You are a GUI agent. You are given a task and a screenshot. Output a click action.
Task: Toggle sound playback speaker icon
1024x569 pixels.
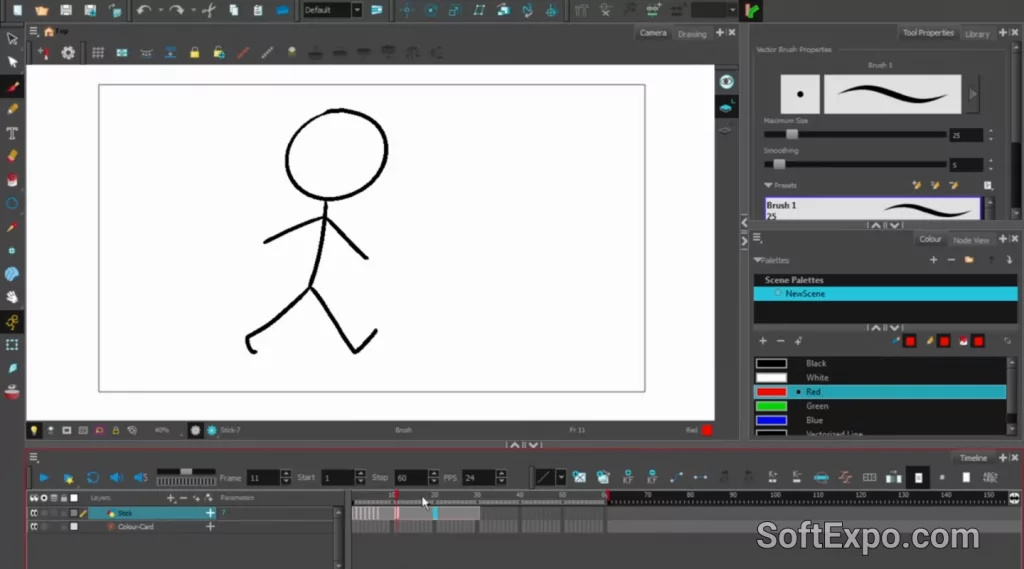116,478
